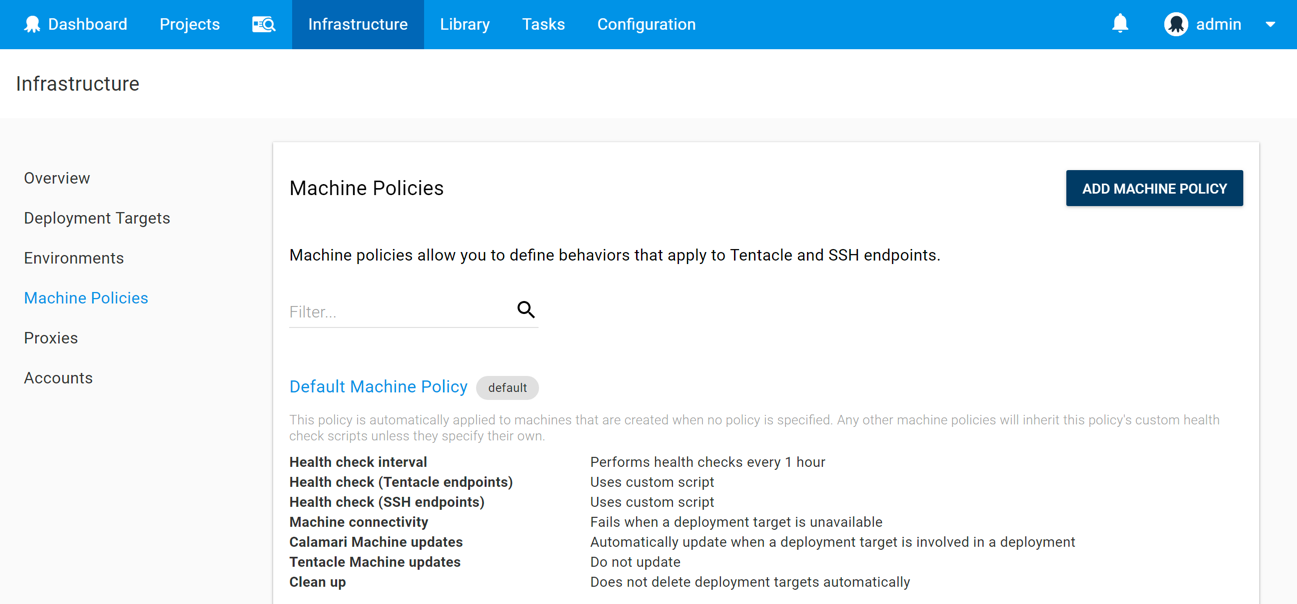Click the Add Machine Policy button

click(1154, 188)
